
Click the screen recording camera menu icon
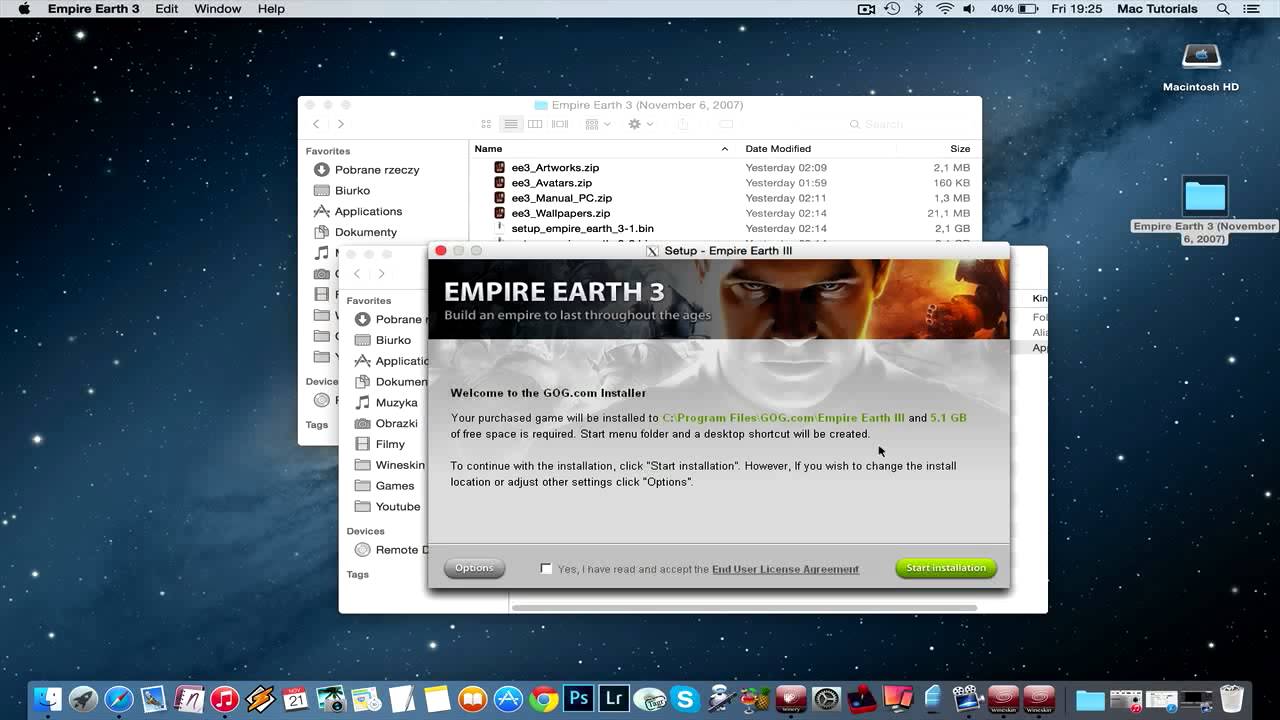(x=866, y=9)
